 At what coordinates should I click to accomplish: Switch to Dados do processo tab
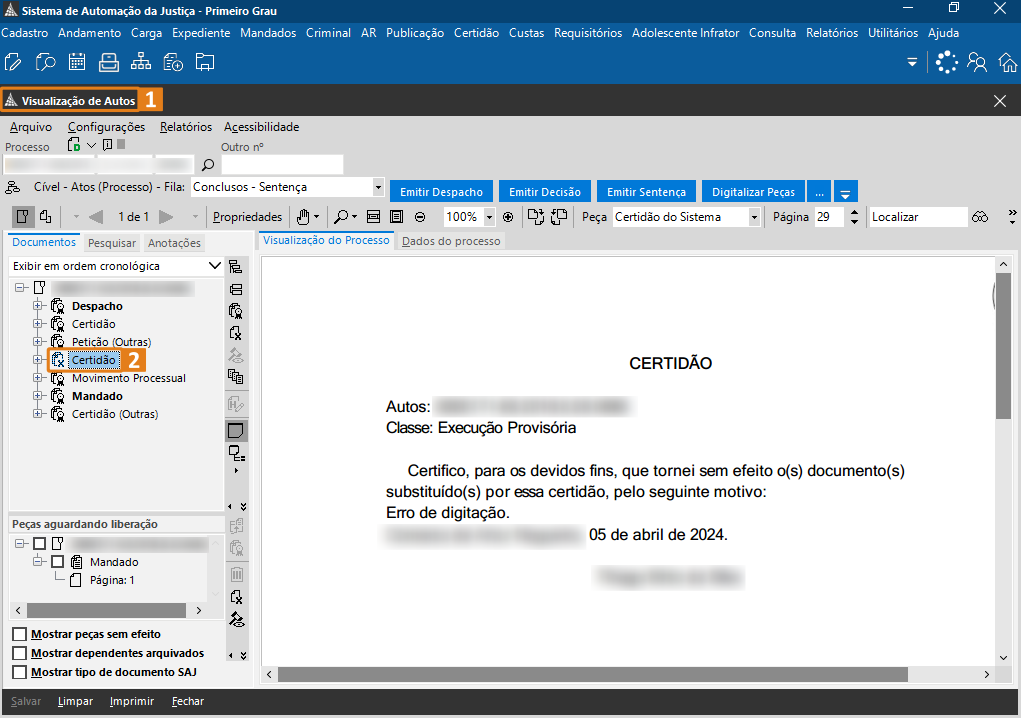pyautogui.click(x=451, y=241)
